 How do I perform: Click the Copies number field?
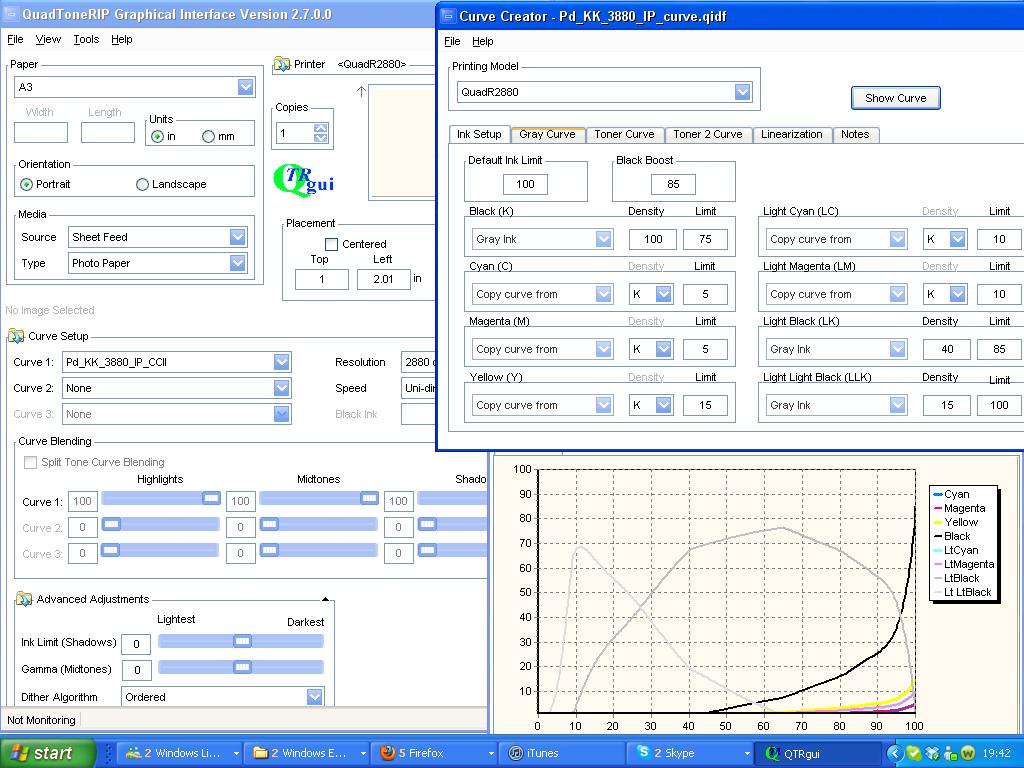click(x=296, y=133)
